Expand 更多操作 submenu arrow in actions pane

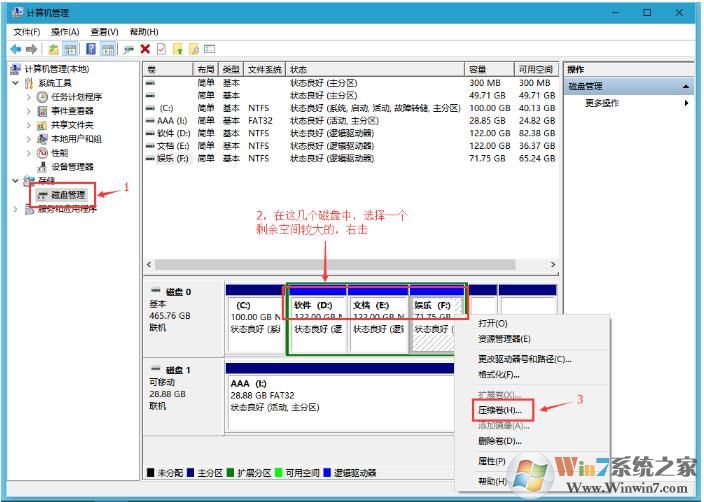tap(686, 103)
